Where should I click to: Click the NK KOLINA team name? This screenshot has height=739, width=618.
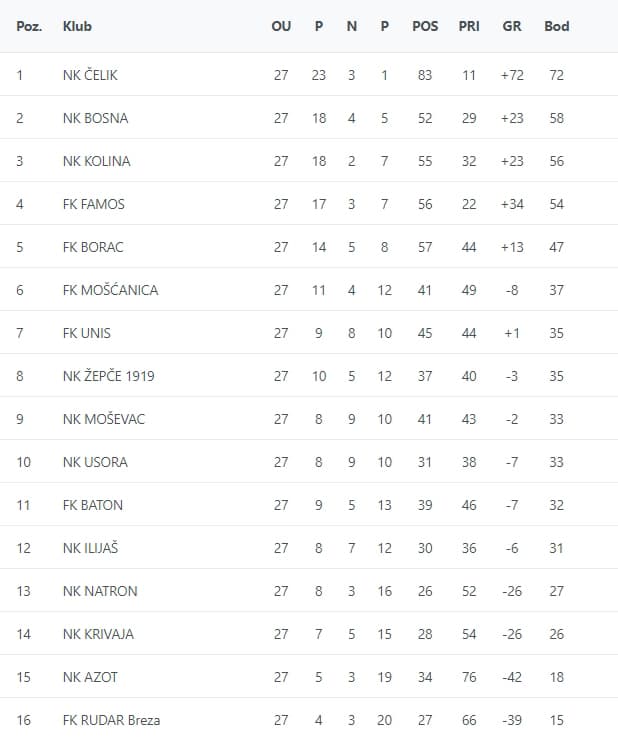click(x=96, y=161)
